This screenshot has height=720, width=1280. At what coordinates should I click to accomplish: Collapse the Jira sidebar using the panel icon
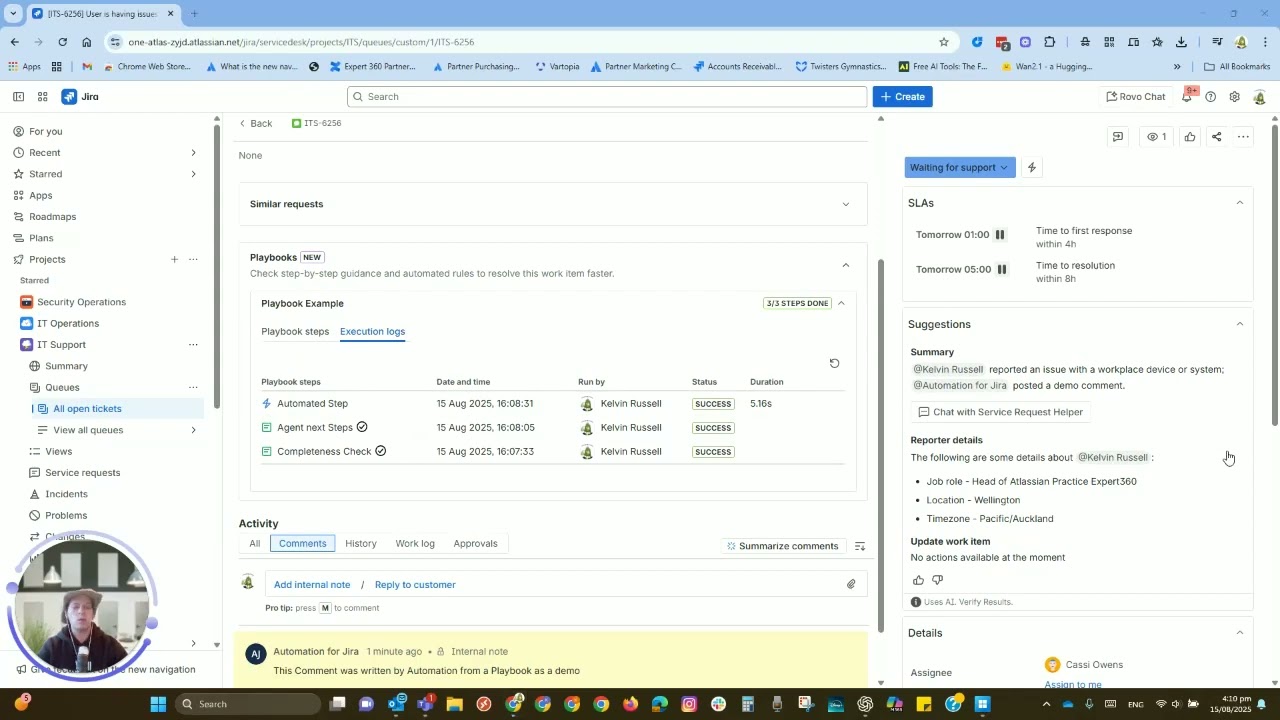point(18,97)
